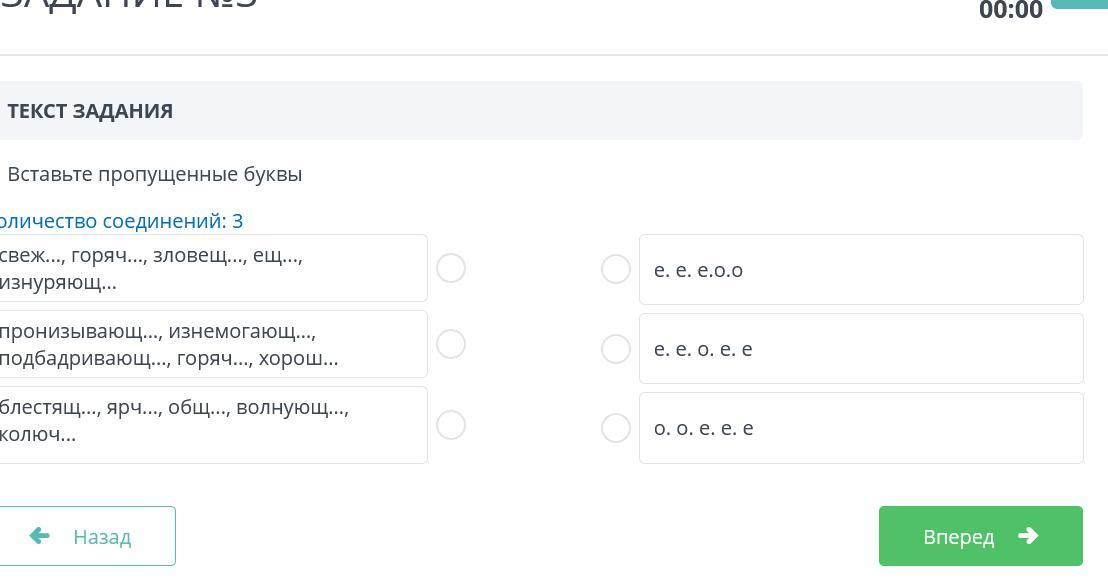Proceed with the Вперед button label

coord(958,537)
